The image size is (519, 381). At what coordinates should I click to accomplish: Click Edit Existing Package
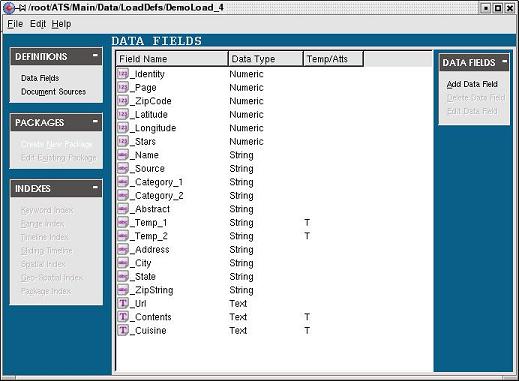(x=59, y=157)
